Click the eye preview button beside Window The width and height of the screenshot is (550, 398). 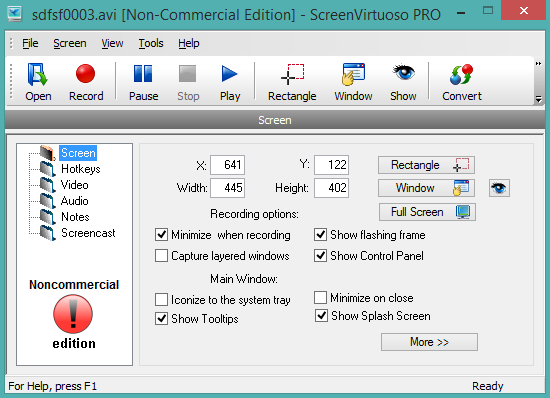click(x=499, y=188)
